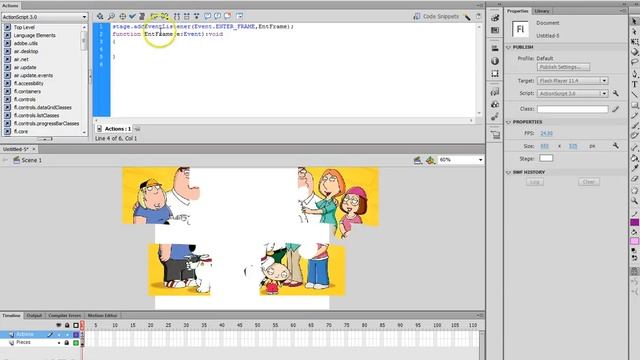Click the Actions help icon

pyautogui.click(x=478, y=16)
